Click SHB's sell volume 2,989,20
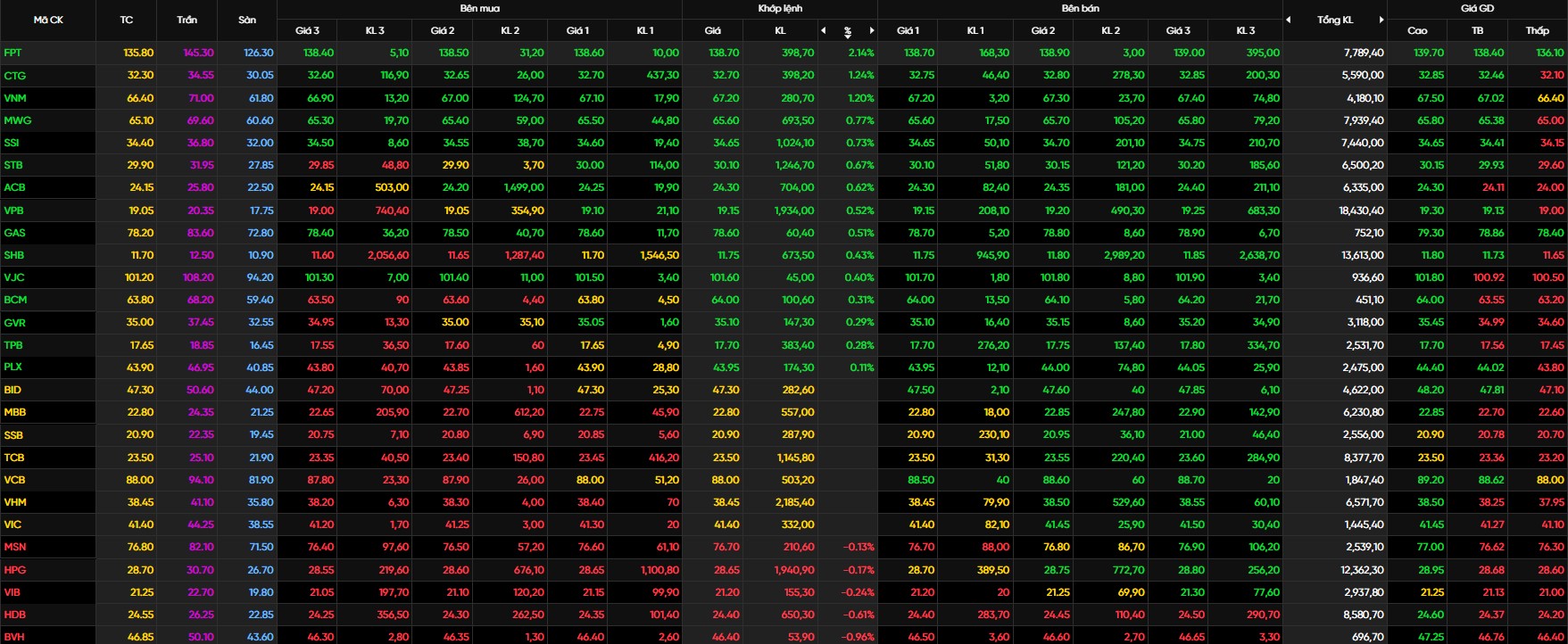Image resolution: width=1568 pixels, height=644 pixels. (1123, 255)
